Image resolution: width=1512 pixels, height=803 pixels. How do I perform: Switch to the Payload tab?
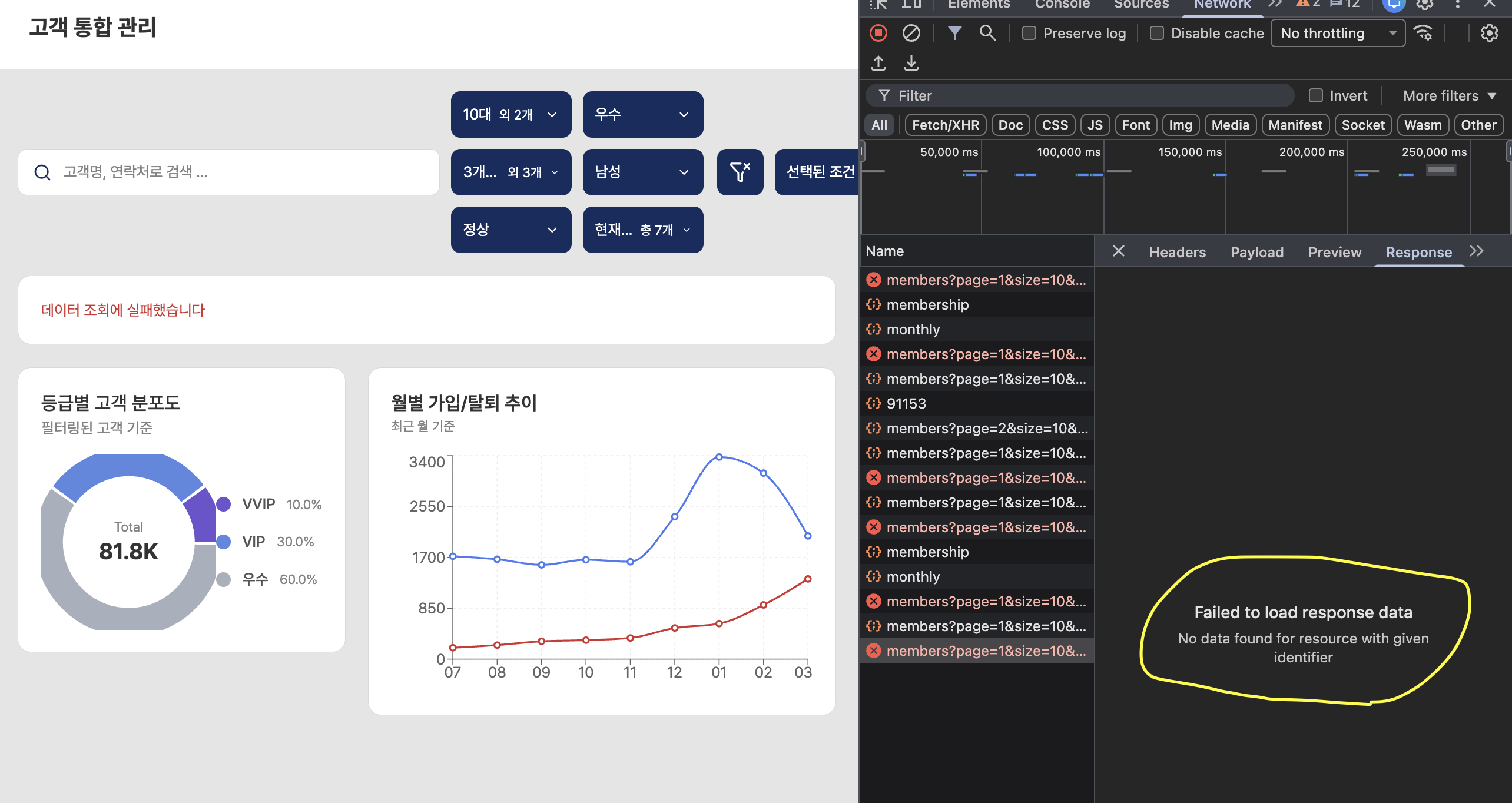(x=1257, y=252)
